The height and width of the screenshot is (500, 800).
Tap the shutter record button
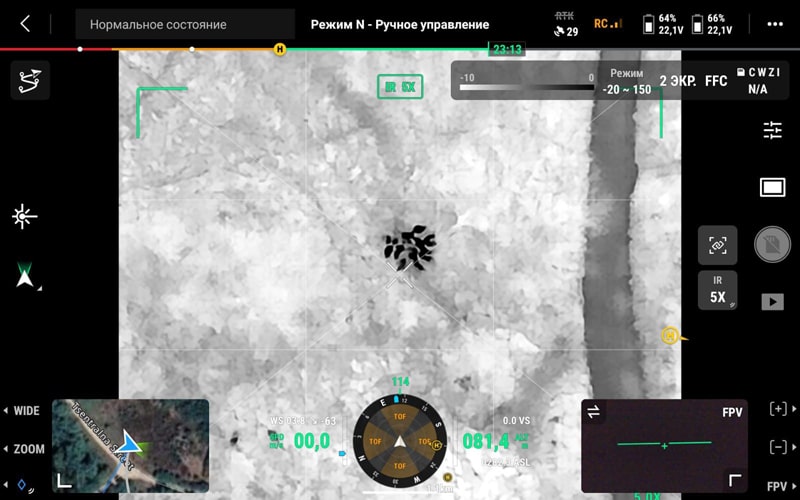[772, 244]
